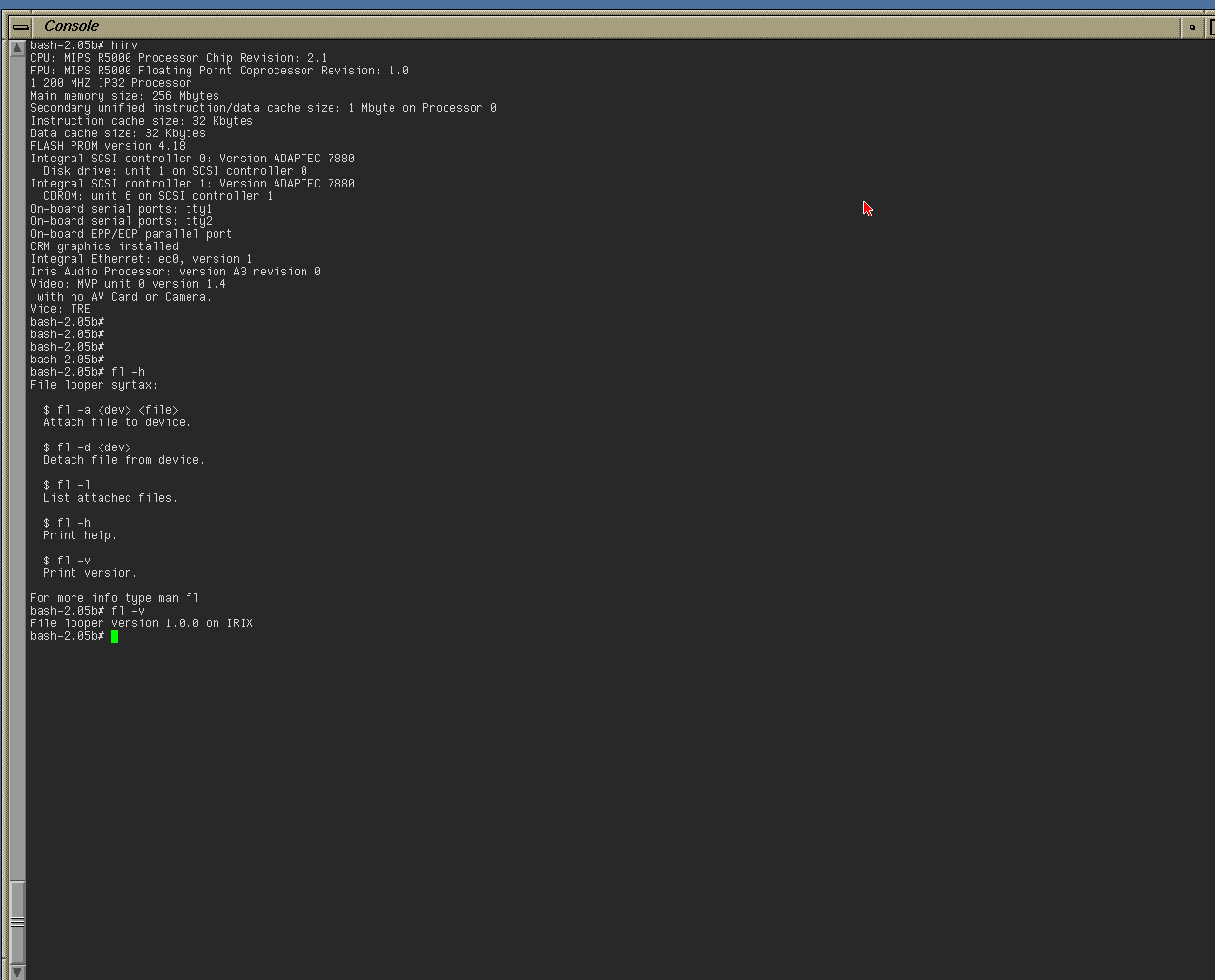This screenshot has width=1215, height=980.
Task: Click the 'bash-2.05b# hinv' command line
Action: 84,45
